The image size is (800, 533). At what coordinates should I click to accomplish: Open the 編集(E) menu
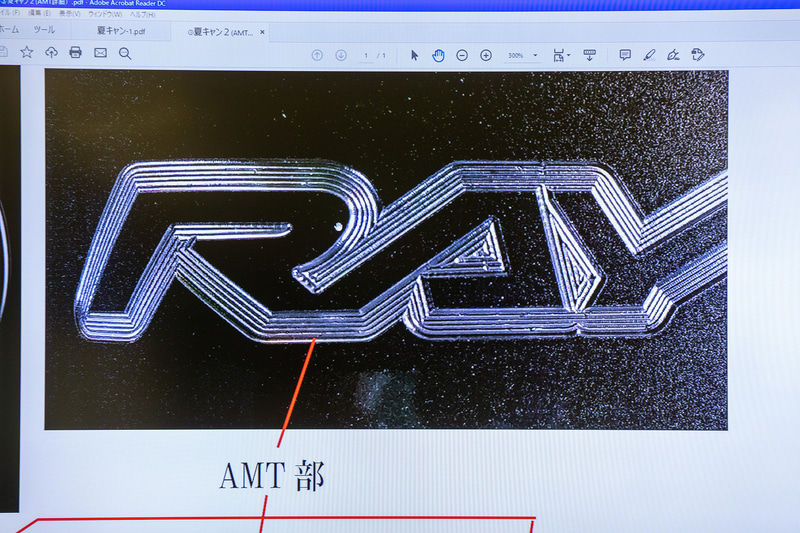[39, 13]
